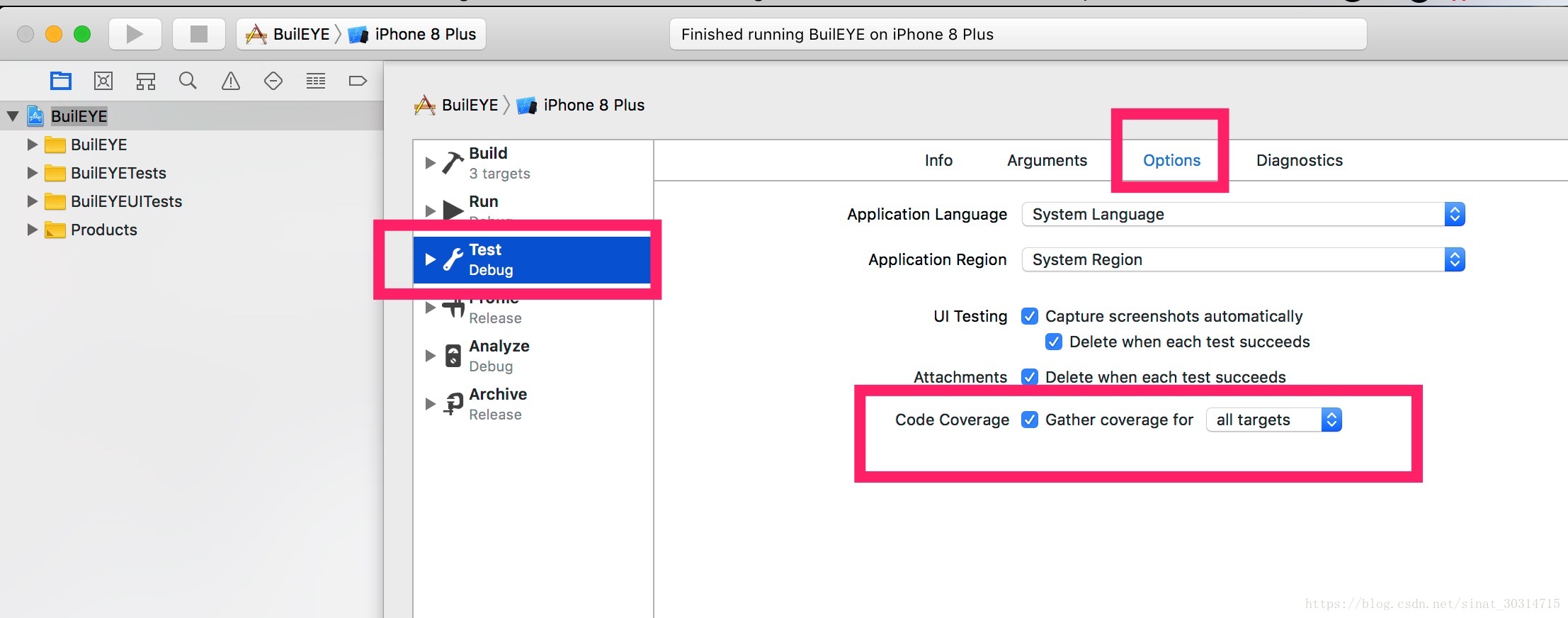Expand the Products folder

pyautogui.click(x=32, y=230)
